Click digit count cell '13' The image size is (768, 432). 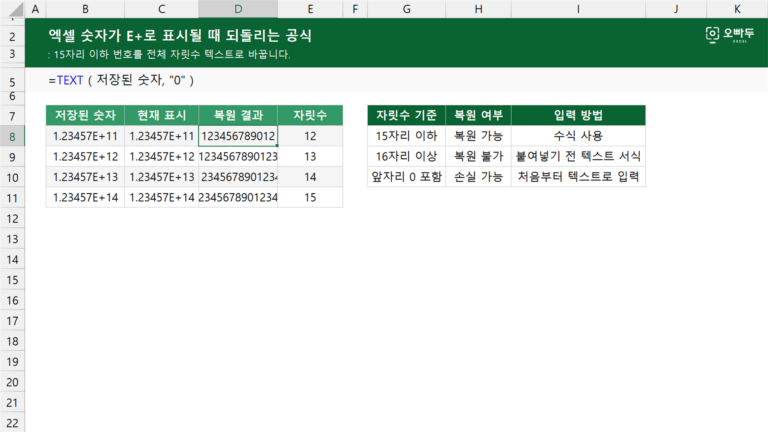pyautogui.click(x=310, y=157)
